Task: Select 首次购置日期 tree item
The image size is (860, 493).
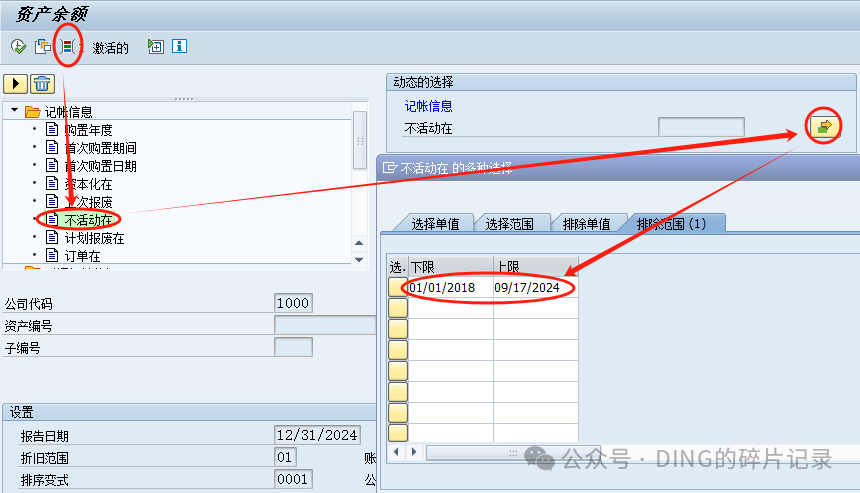Action: point(100,166)
